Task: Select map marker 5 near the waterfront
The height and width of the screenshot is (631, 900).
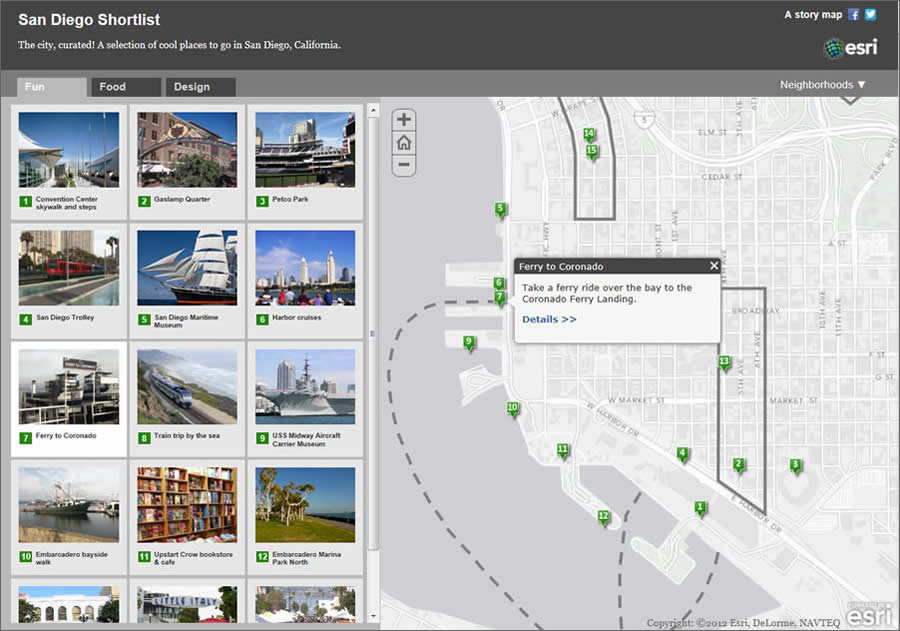Action: coord(501,210)
